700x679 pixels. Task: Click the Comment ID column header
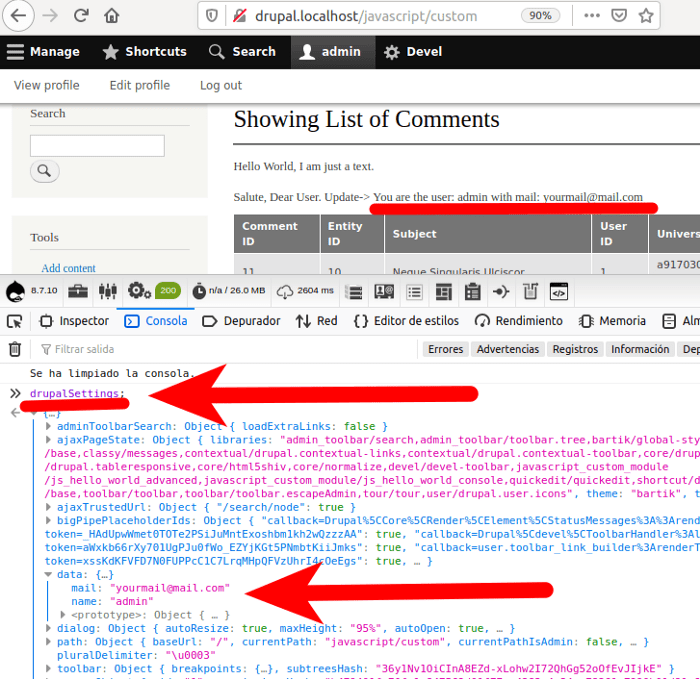tap(277, 233)
